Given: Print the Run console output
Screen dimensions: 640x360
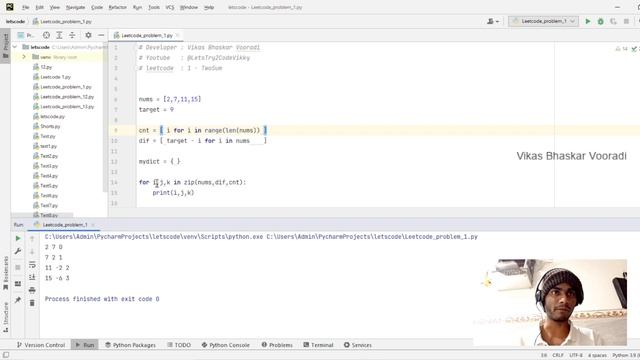Looking at the screenshot, I should coord(32,290).
